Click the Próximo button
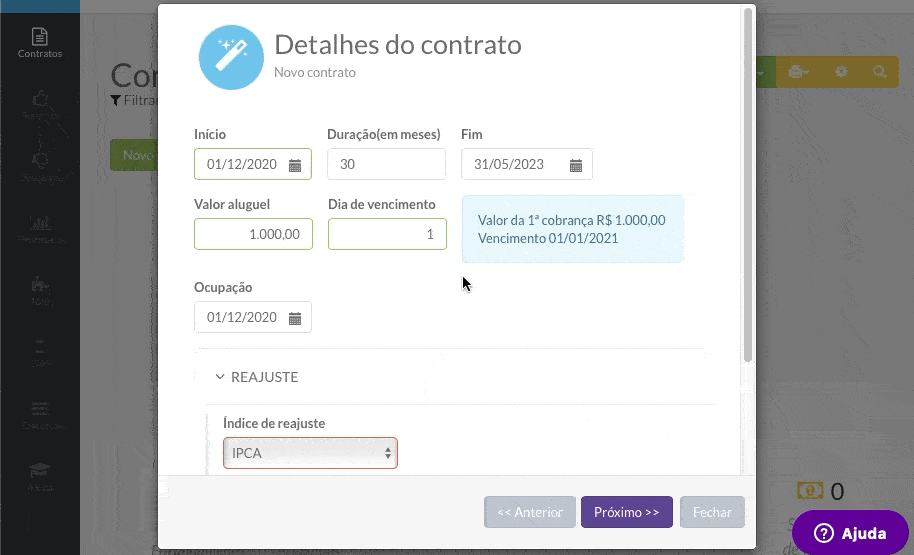Screen dimensions: 914x555 [x=626, y=512]
